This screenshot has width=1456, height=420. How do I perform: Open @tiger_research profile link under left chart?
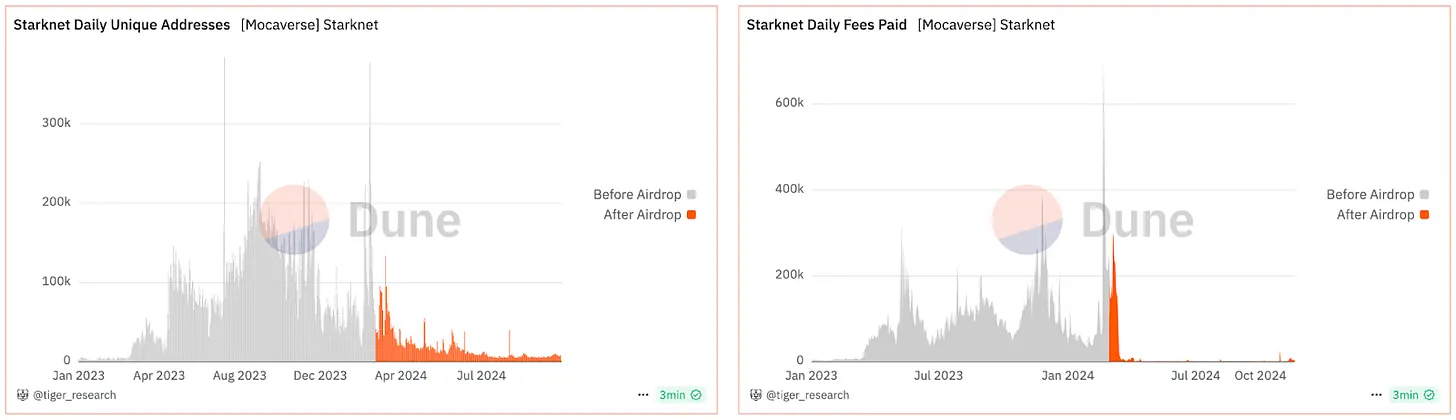73,395
